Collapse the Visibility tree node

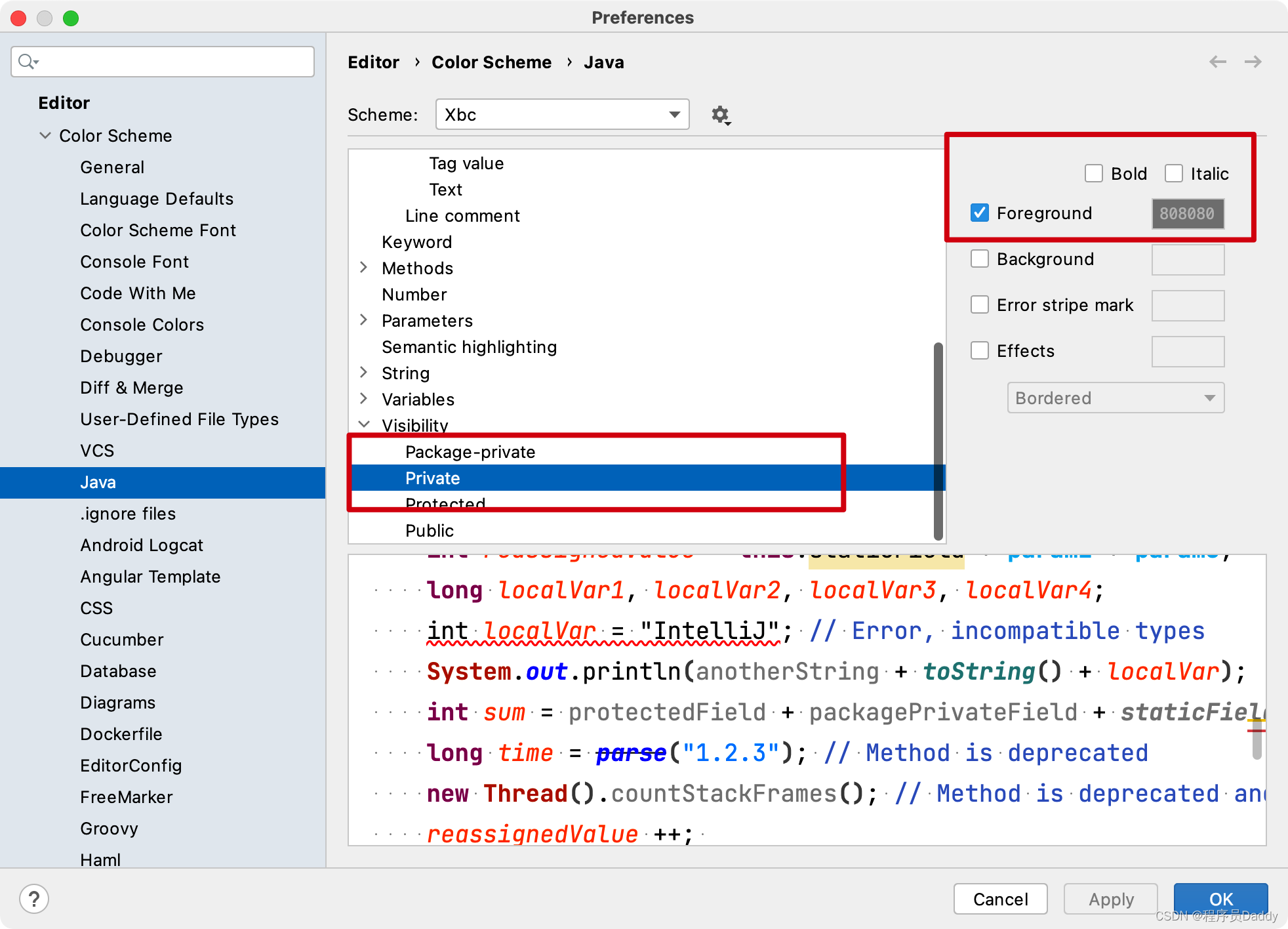(x=364, y=424)
